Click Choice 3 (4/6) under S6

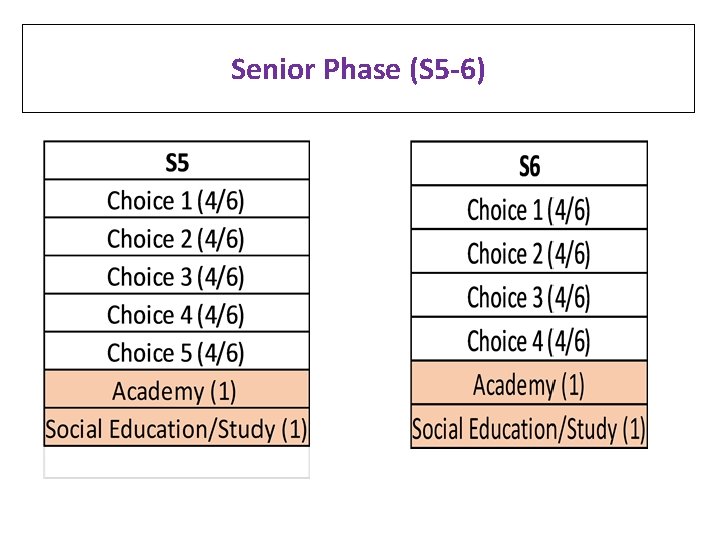pyautogui.click(x=529, y=297)
